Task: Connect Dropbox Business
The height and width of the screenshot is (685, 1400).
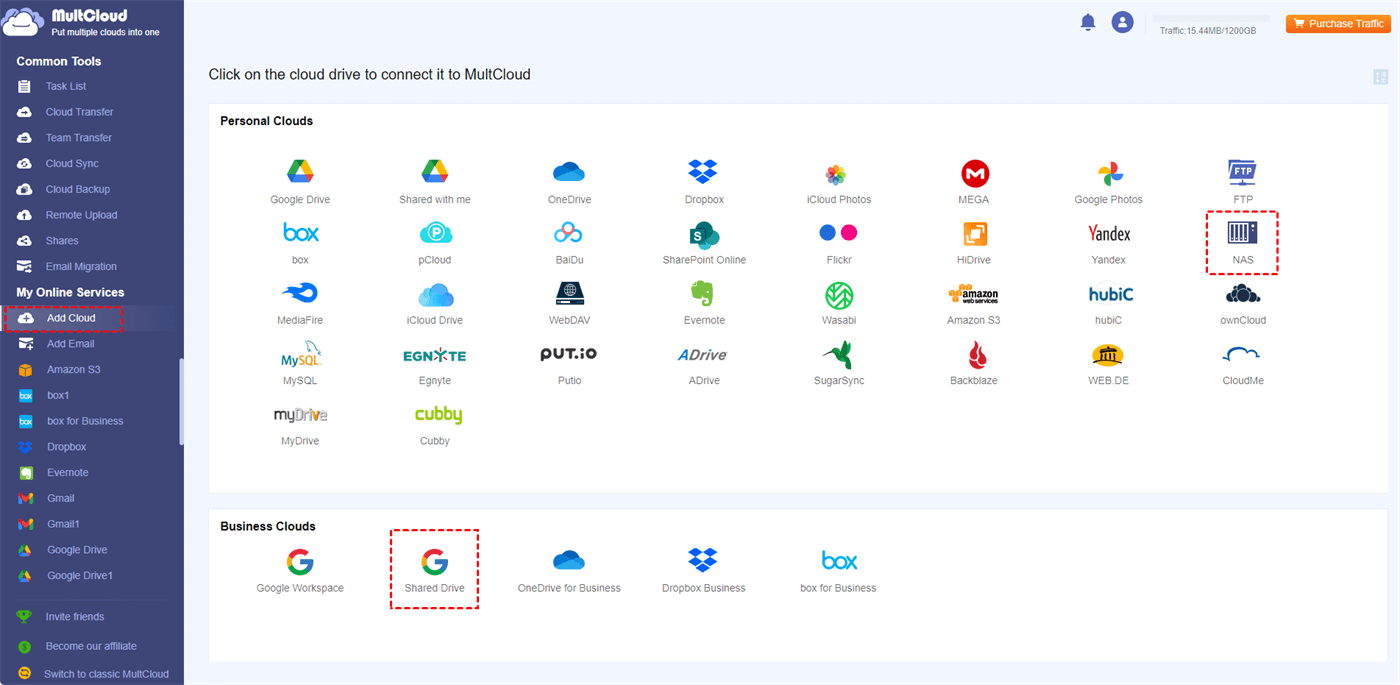Action: point(703,560)
